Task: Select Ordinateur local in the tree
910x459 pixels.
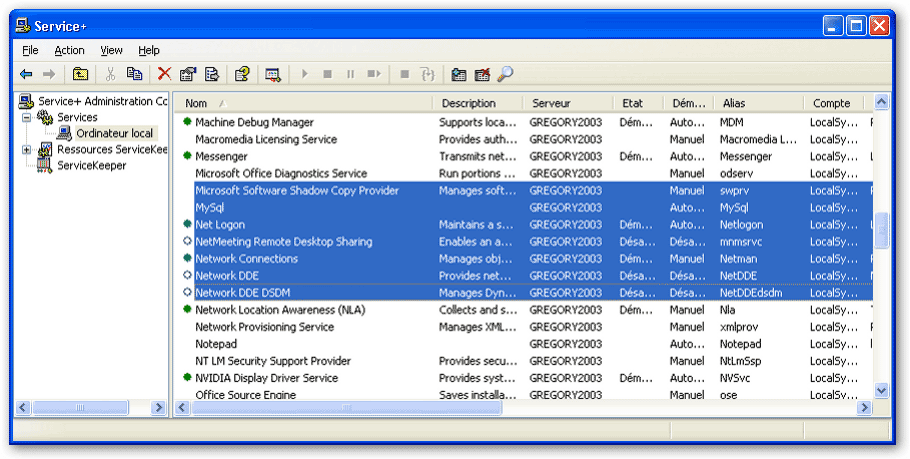Action: coord(114,133)
